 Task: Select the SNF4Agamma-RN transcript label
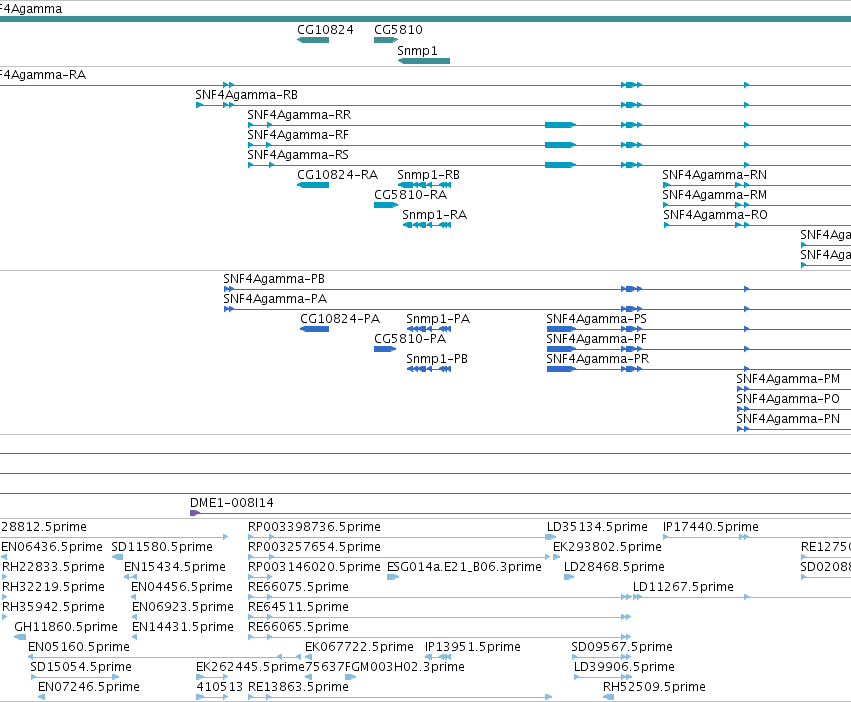click(x=714, y=175)
